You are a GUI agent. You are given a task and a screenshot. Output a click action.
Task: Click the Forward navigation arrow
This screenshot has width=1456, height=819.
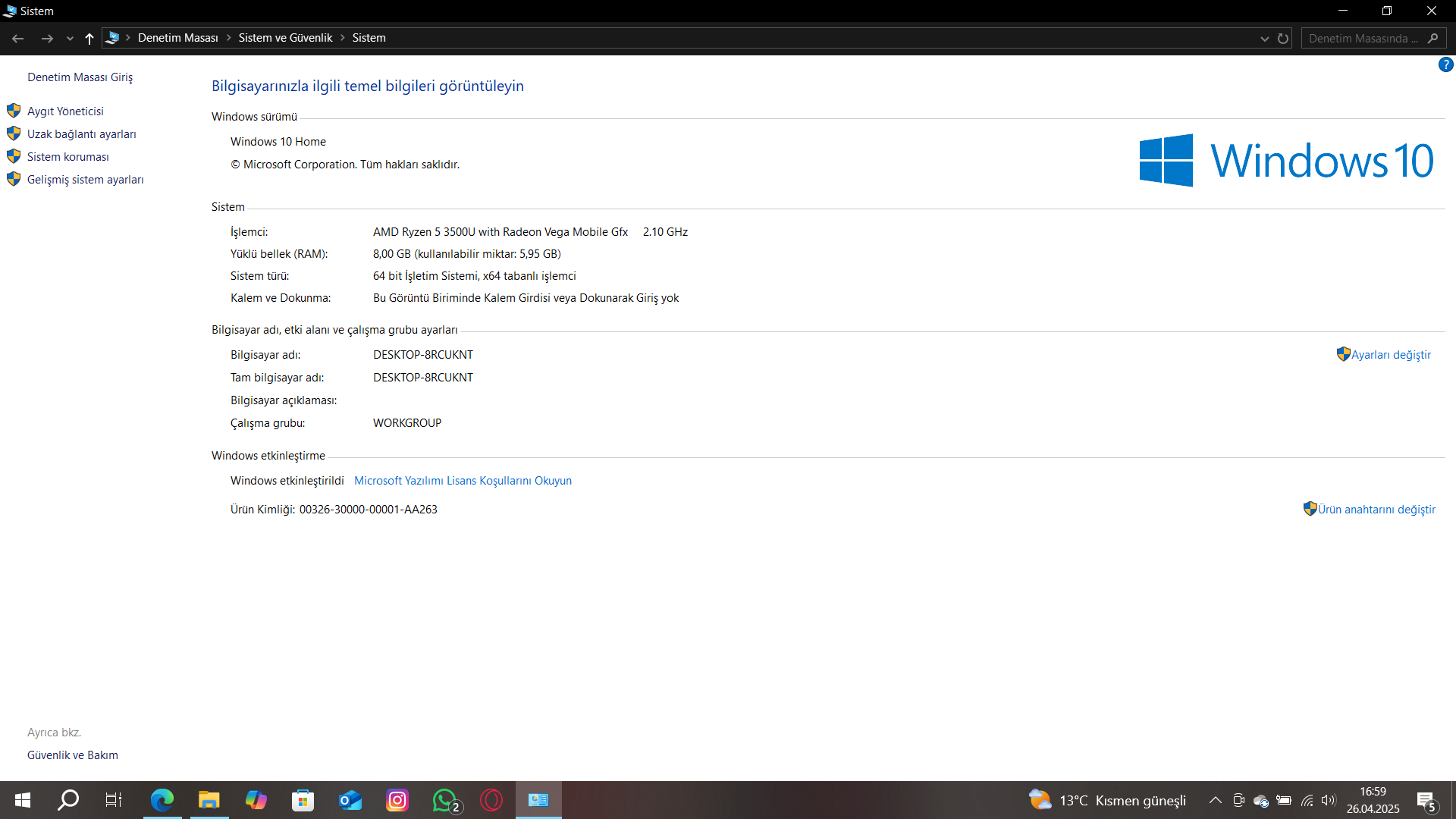coord(47,38)
